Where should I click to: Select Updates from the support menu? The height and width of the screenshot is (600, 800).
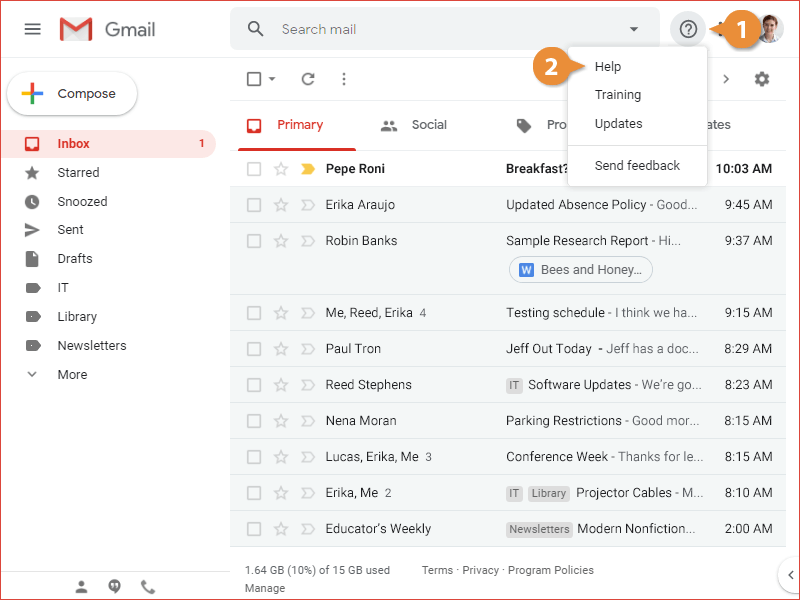coord(618,123)
